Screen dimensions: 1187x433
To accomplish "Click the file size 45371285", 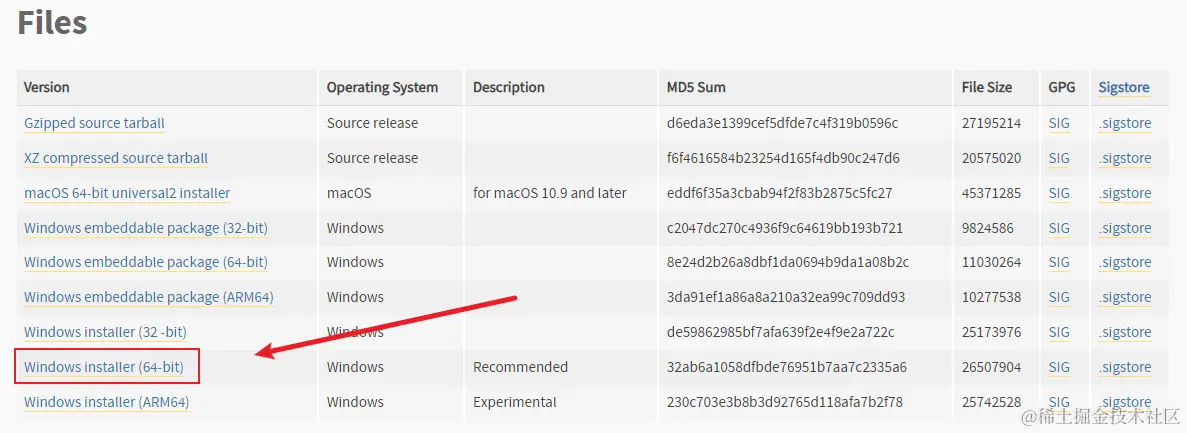I will tap(991, 193).
